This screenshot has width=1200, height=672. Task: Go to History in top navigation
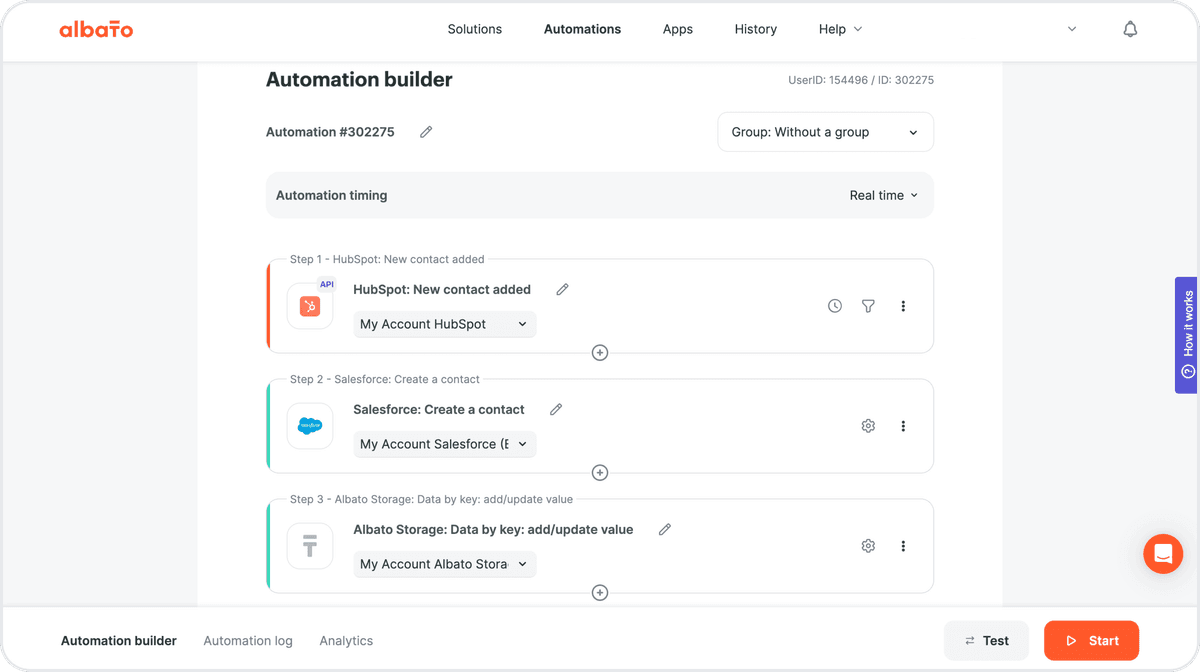click(x=756, y=29)
